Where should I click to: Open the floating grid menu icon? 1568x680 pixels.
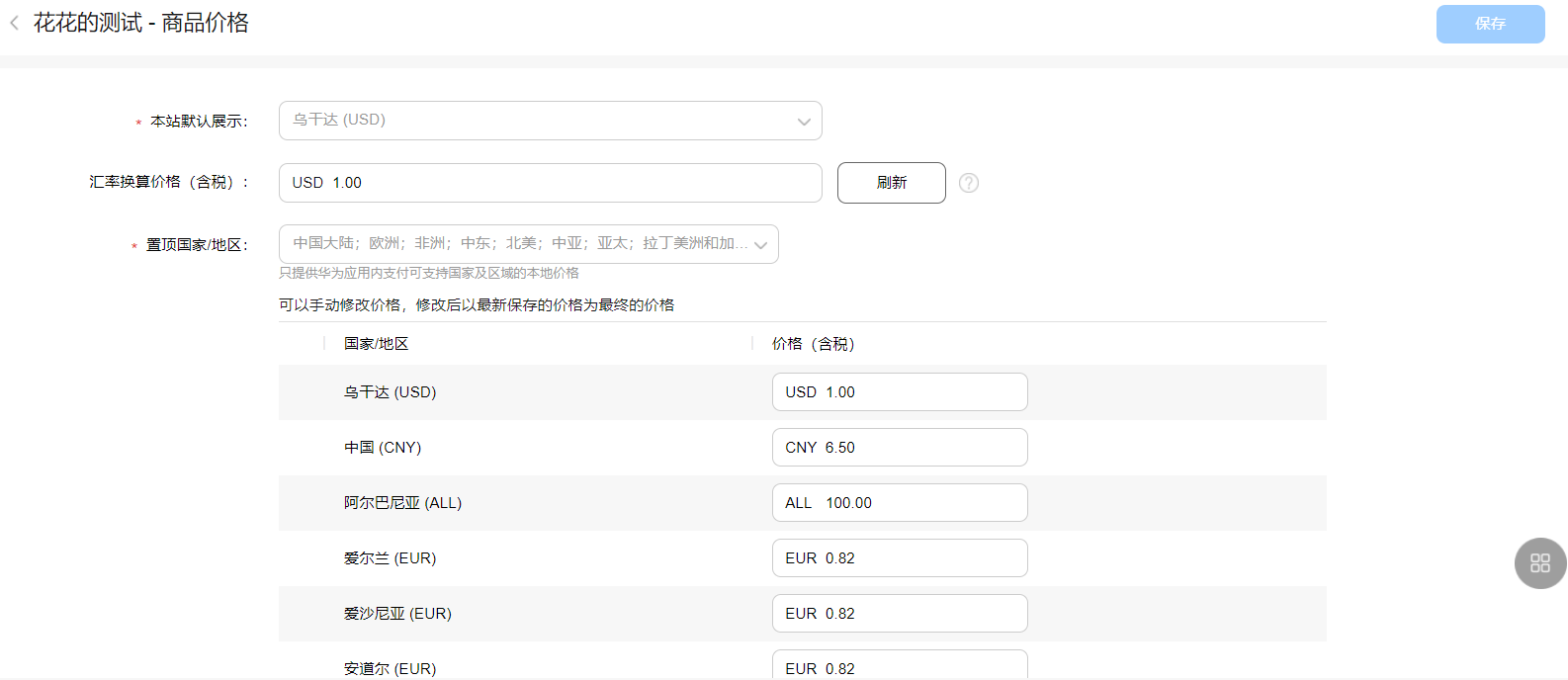point(1540,563)
